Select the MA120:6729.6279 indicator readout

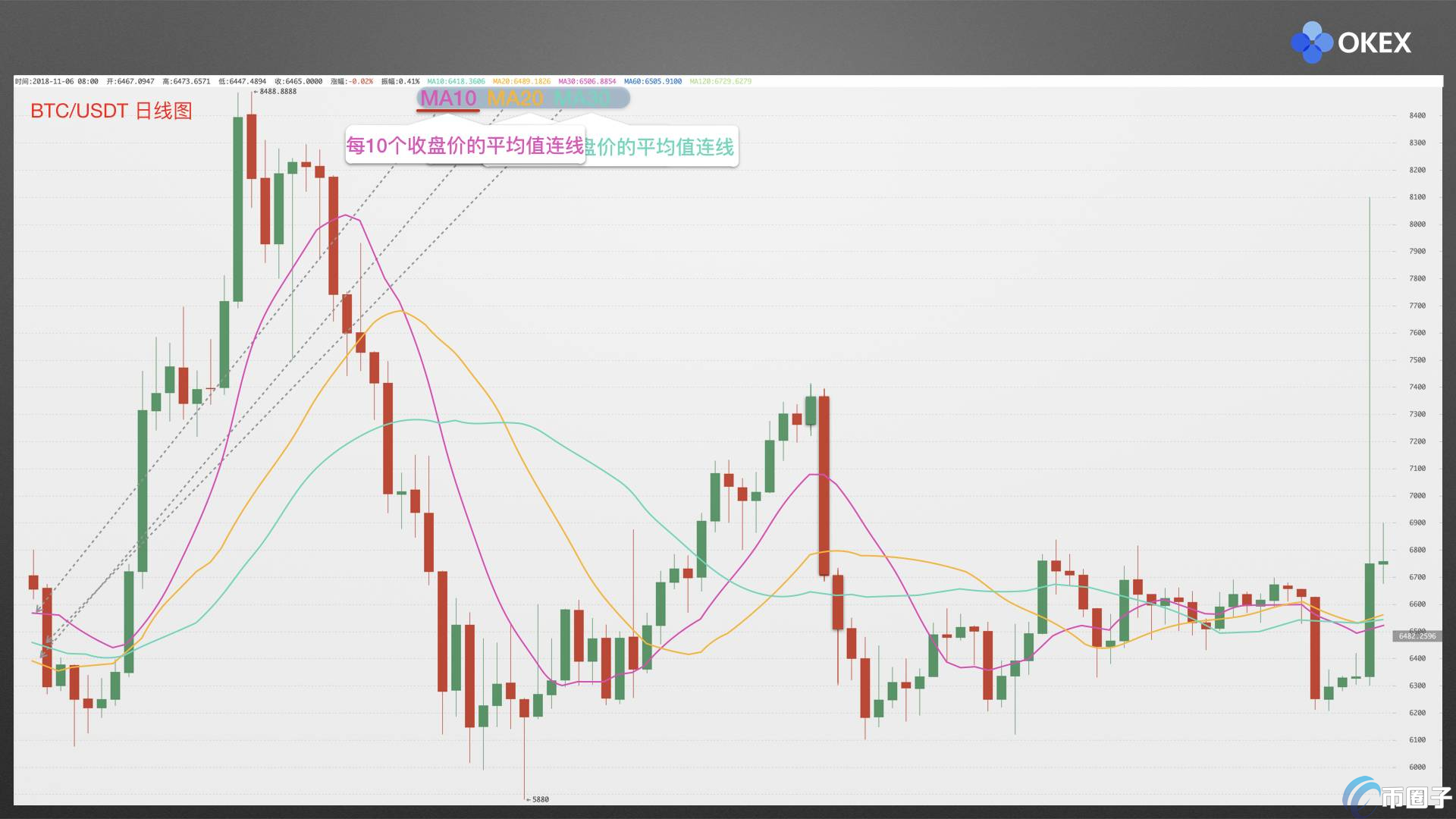[720, 81]
